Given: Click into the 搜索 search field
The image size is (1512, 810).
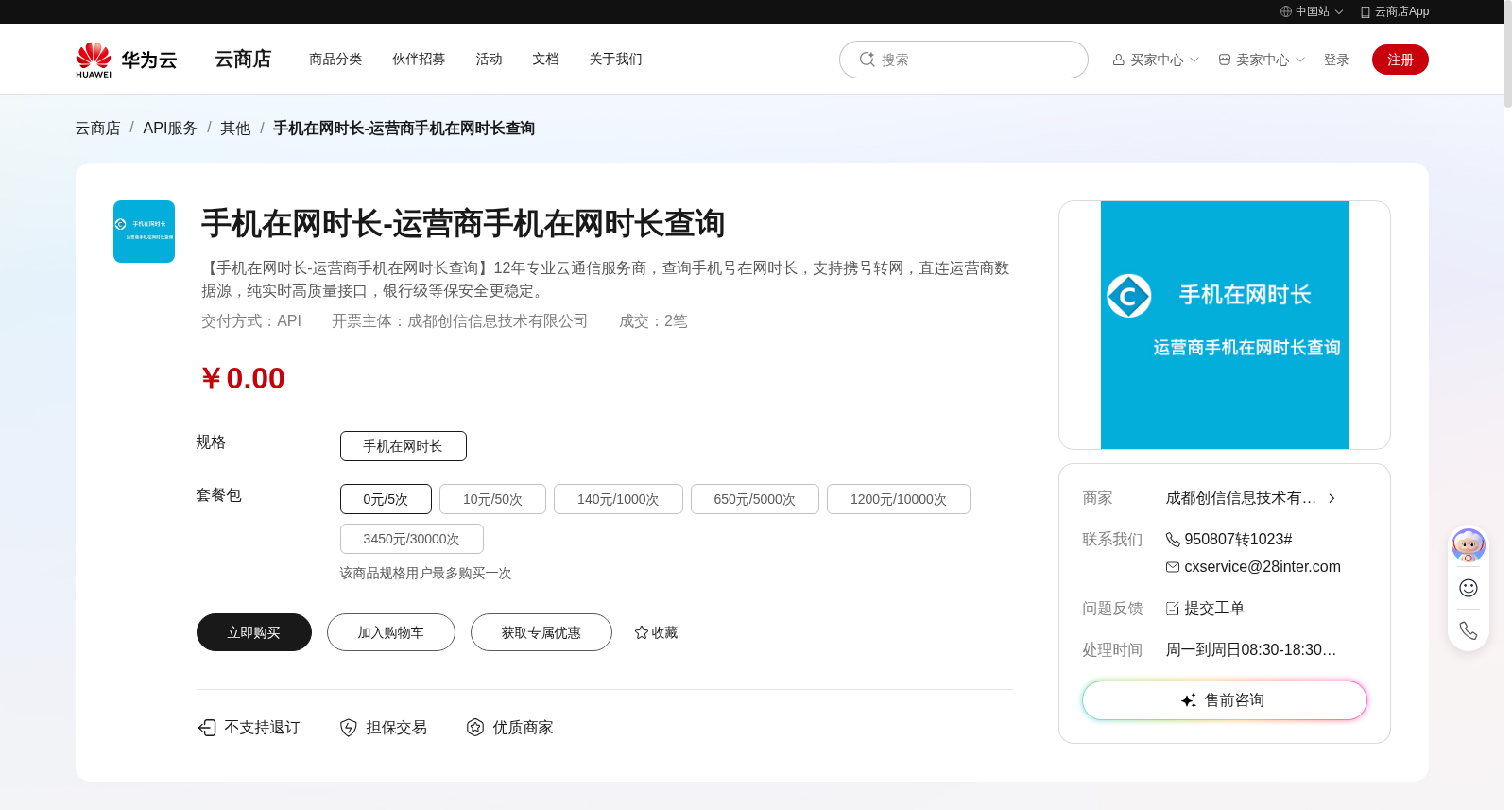Looking at the screenshot, I should 964,60.
